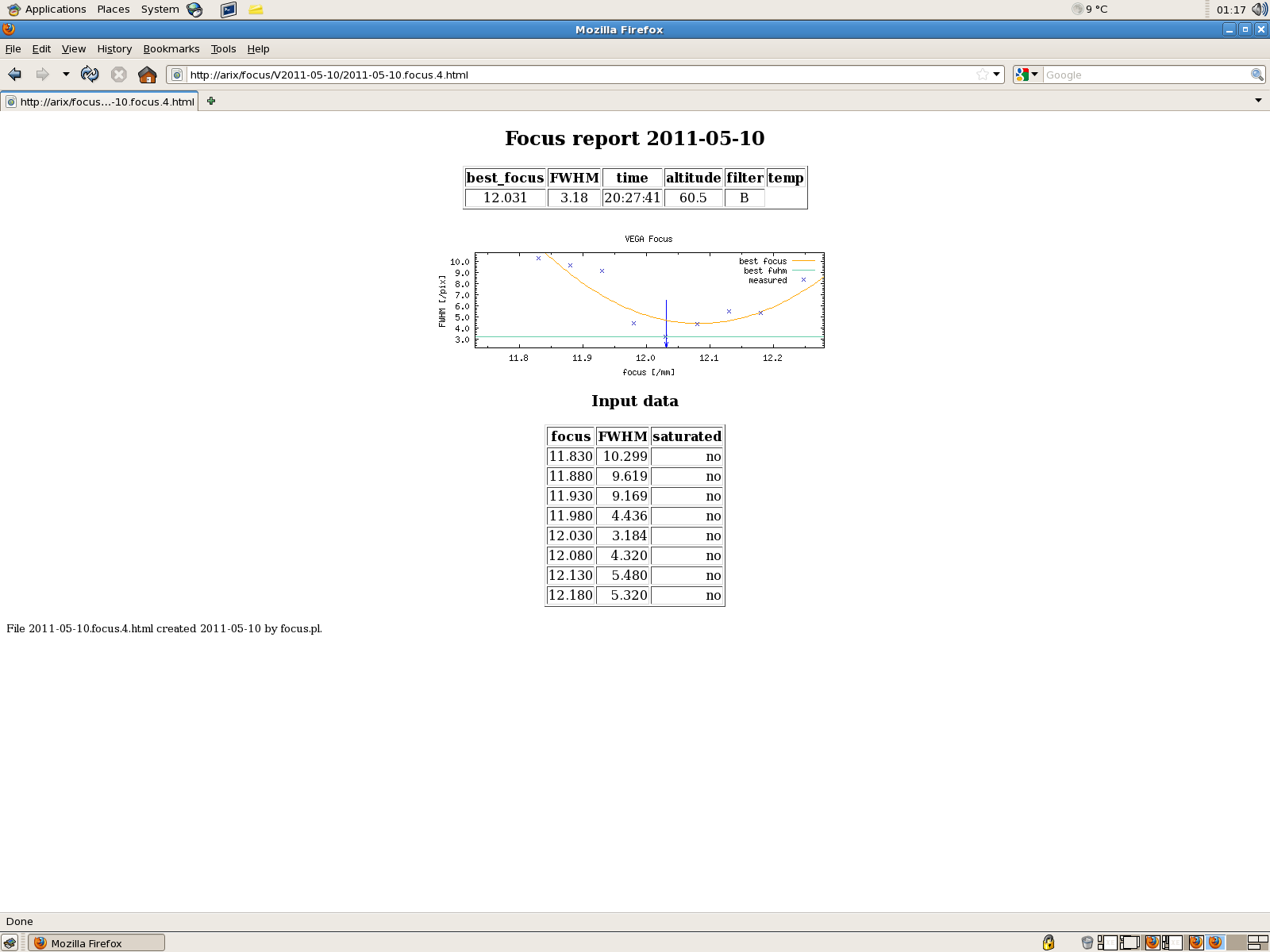1270x952 pixels.
Task: Select the Mozilla Firefox taskbar button
Action: tap(96, 942)
